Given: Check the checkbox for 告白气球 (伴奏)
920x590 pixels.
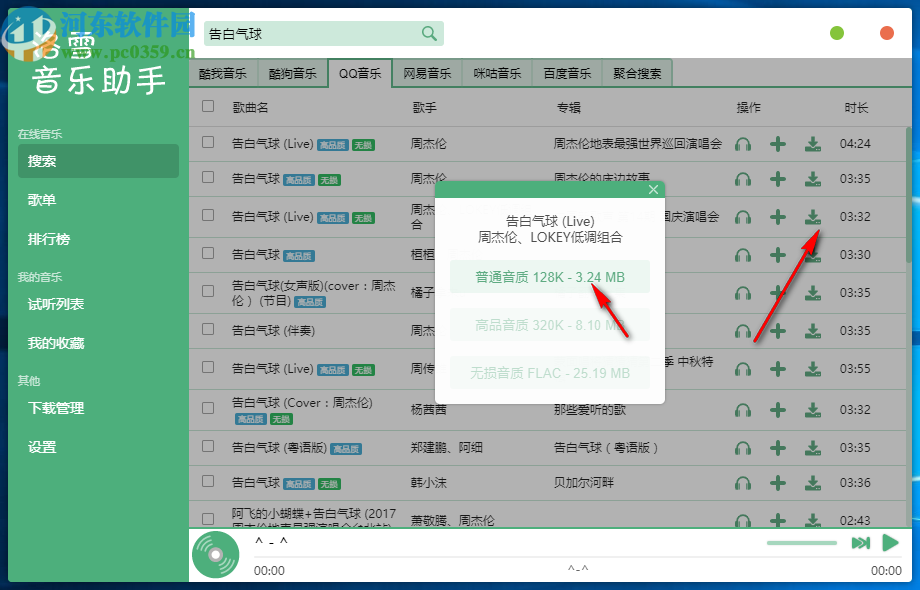Looking at the screenshot, I should (x=207, y=328).
